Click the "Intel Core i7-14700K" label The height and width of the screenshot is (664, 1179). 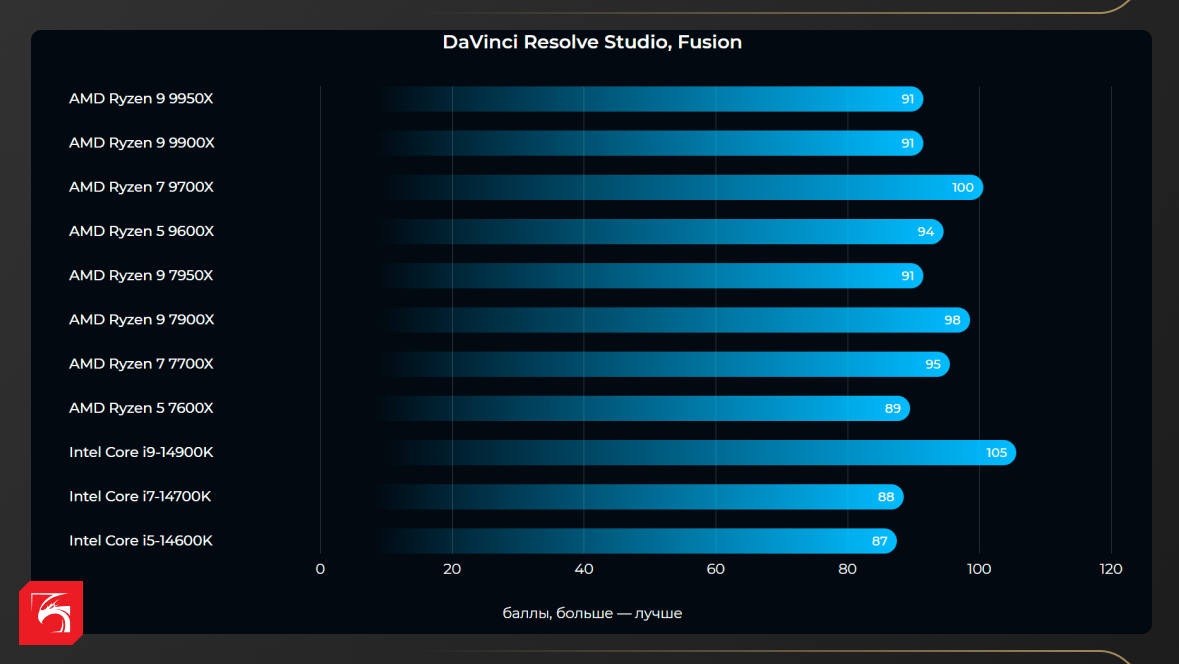pyautogui.click(x=140, y=496)
